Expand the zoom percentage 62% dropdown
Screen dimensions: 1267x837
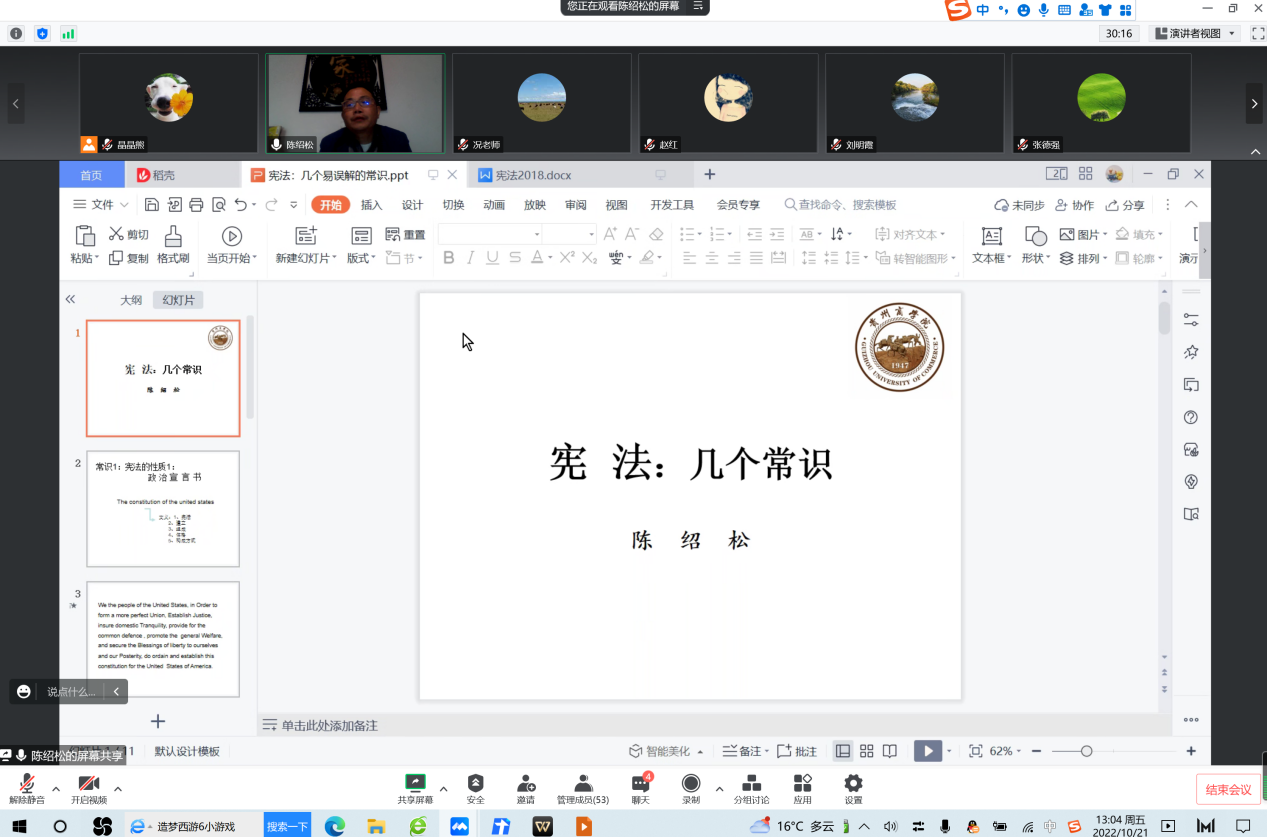[x=1007, y=751]
